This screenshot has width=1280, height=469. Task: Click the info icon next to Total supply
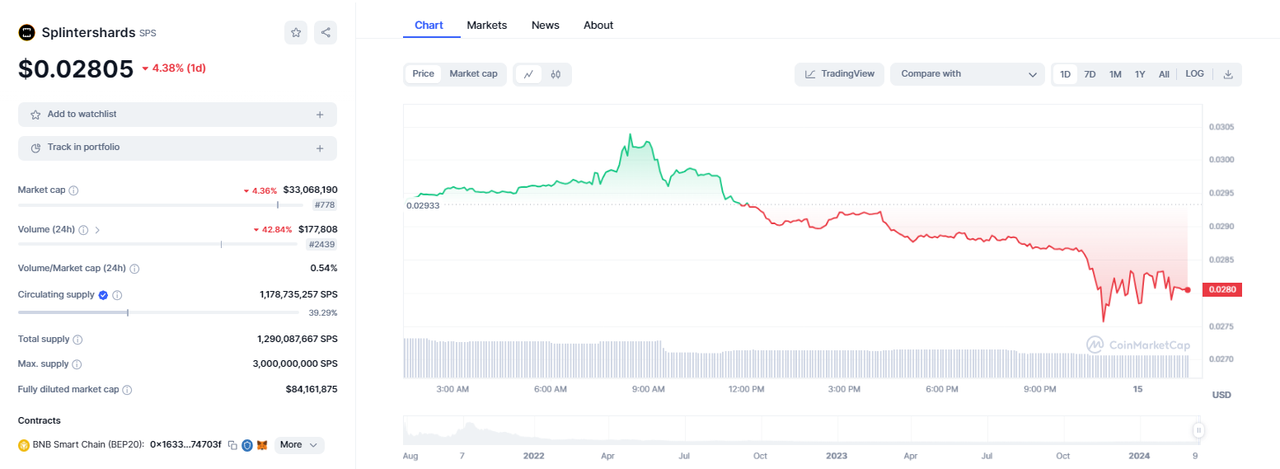pos(77,340)
